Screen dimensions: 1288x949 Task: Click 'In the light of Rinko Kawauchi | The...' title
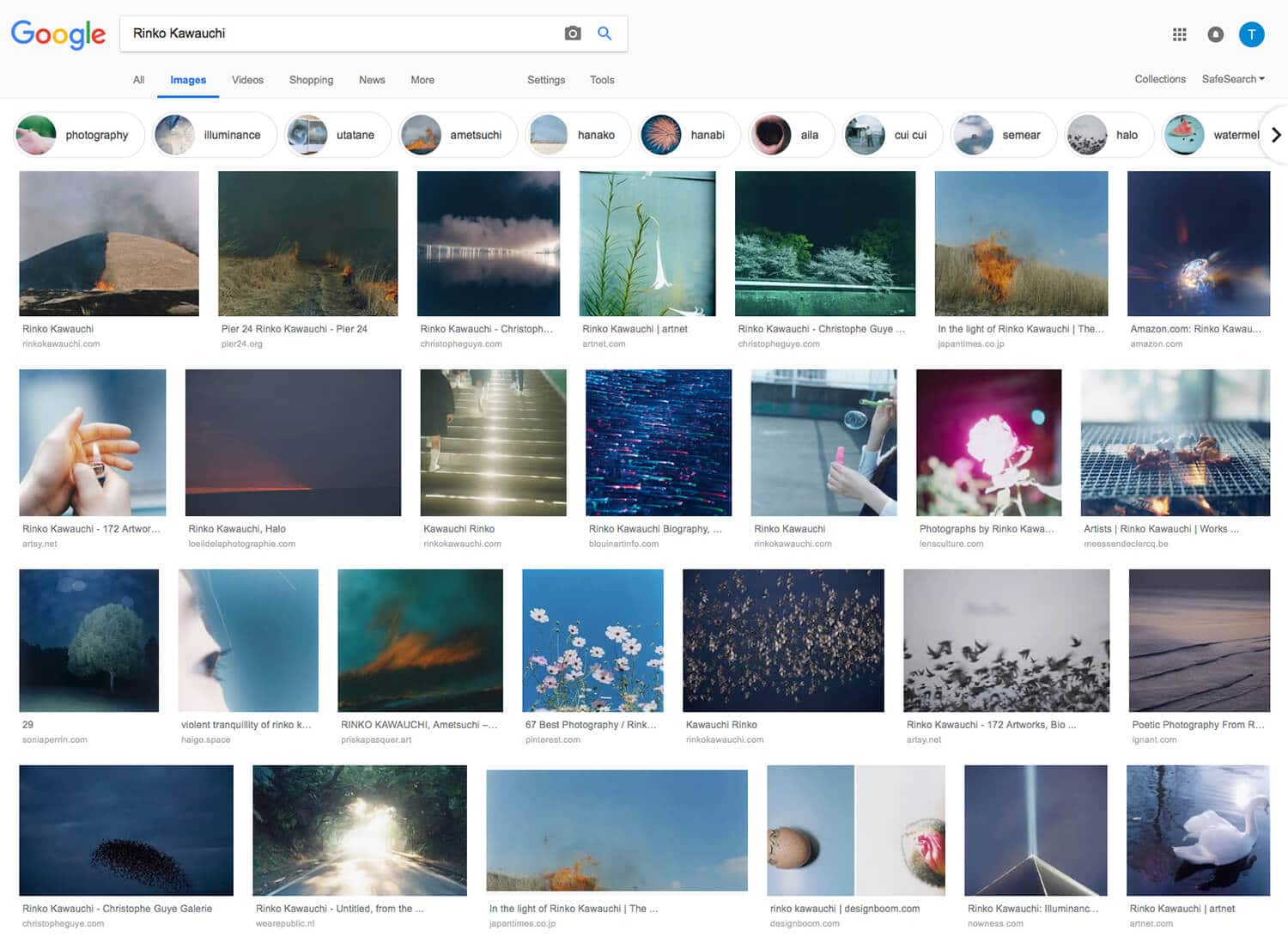coord(1021,329)
